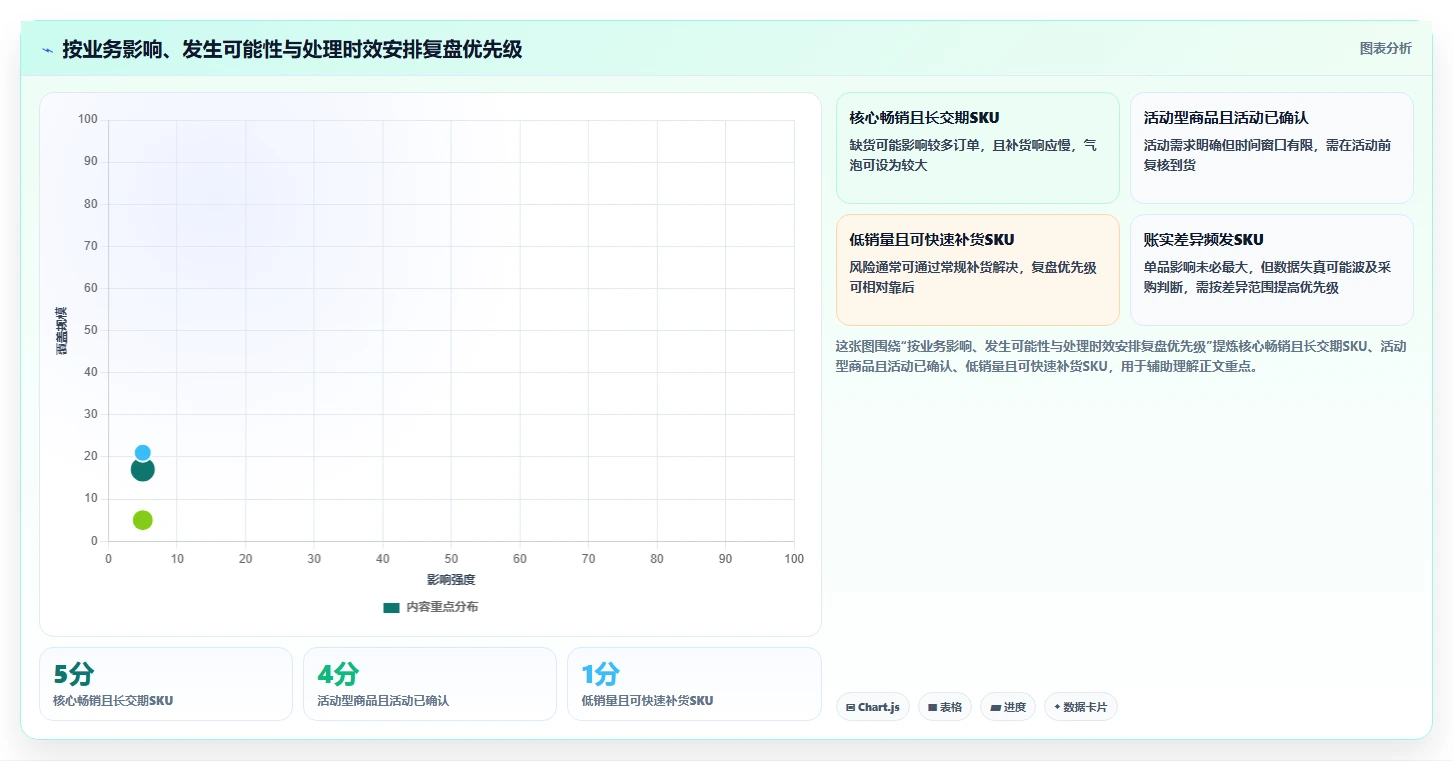Click the 数据卡片 tag chip
This screenshot has height=761, width=1453.
point(1080,707)
